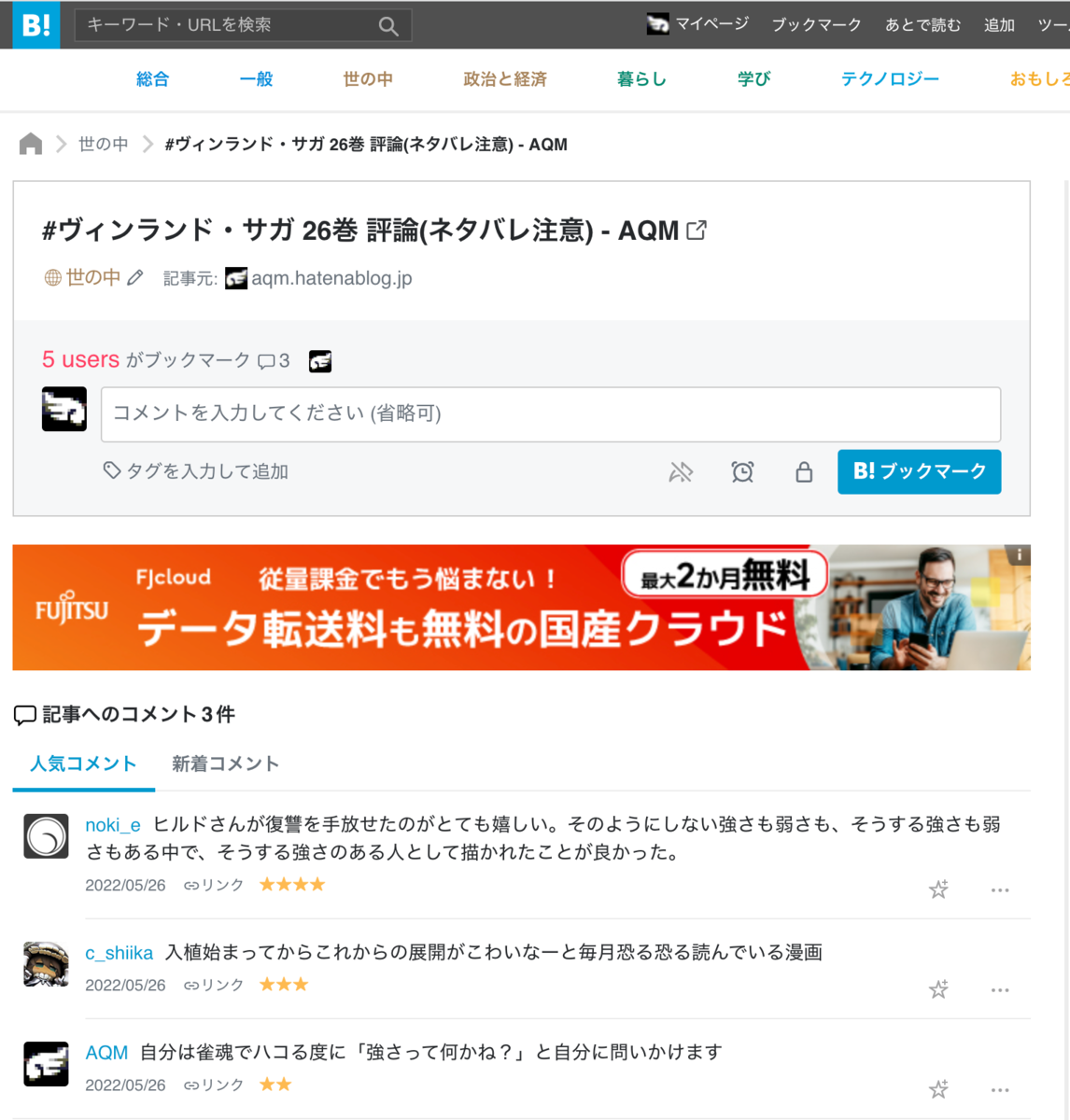Click リンク permalink on c_shiika comment
Image resolution: width=1070 pixels, height=1120 pixels.
[214, 985]
